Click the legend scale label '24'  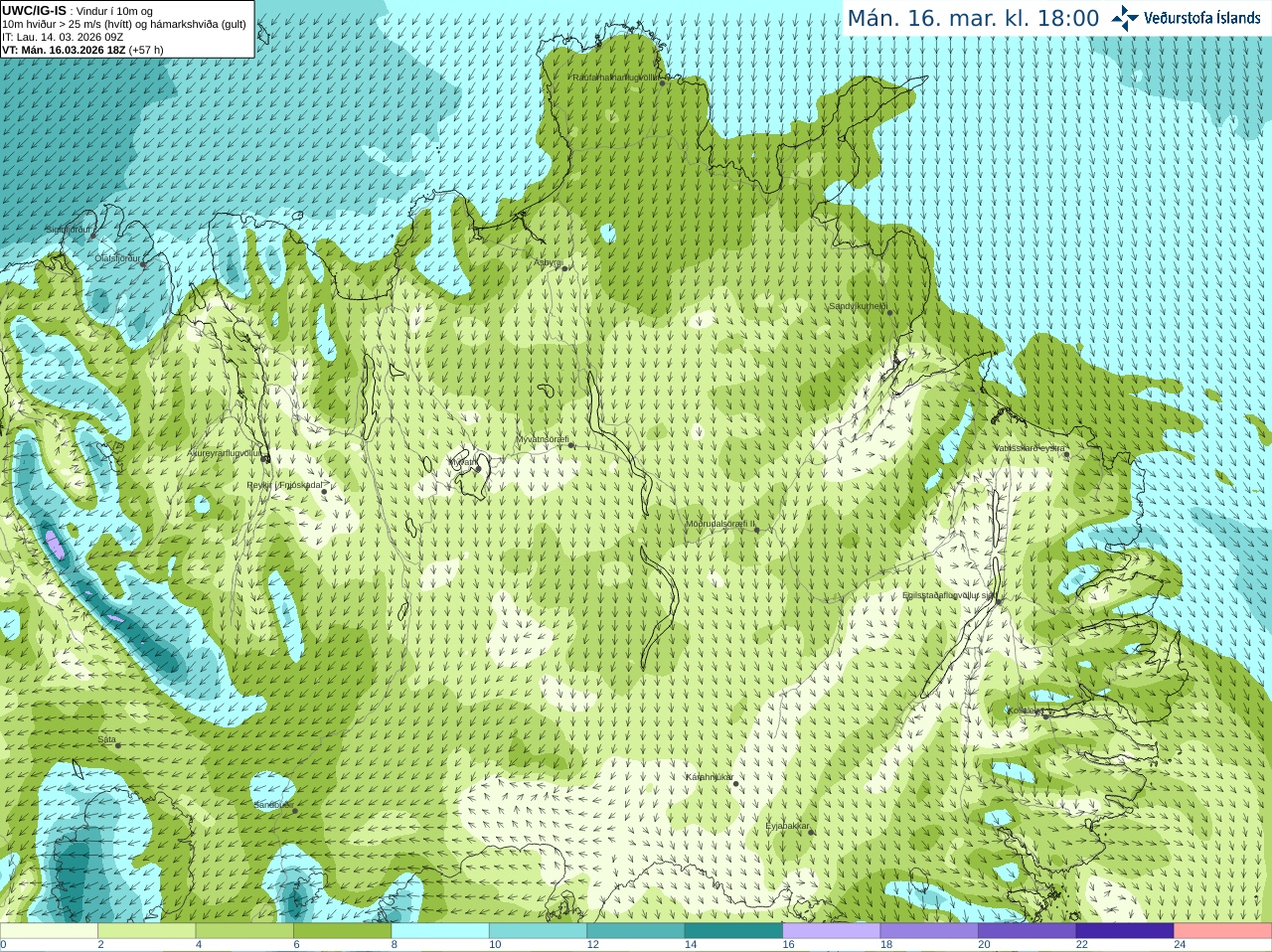pyautogui.click(x=1180, y=945)
